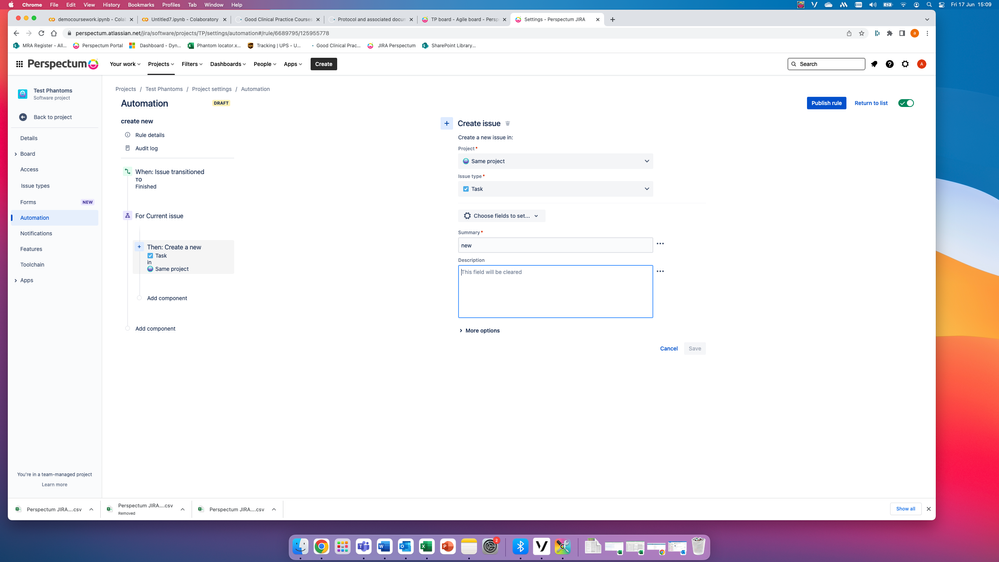Open Rule details
The height and width of the screenshot is (562, 999).
150,135
